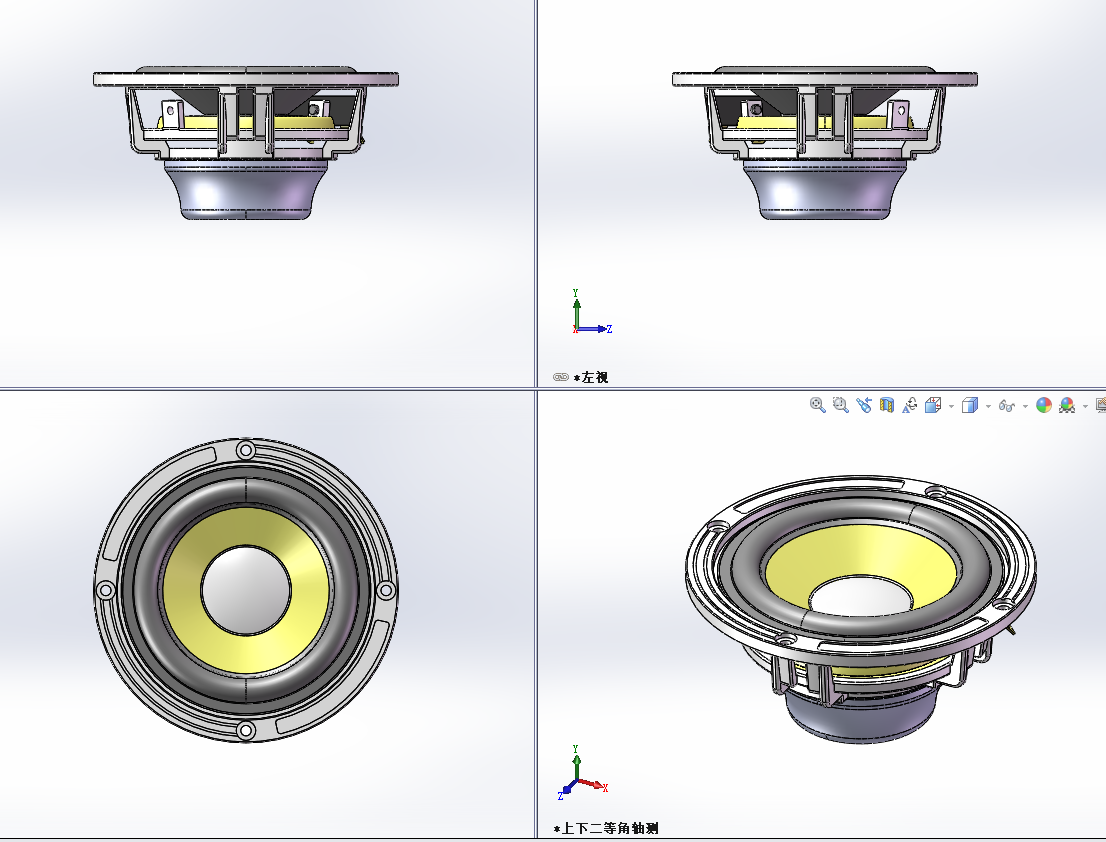This screenshot has height=842, width=1106.
Task: Select bottom mounting hole in circular front view
Action: (x=245, y=731)
